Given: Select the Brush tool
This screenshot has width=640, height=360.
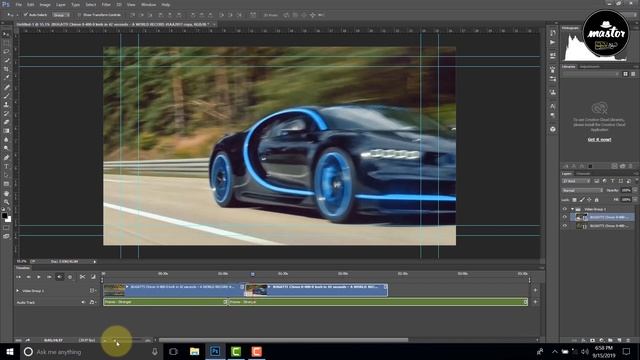Looking at the screenshot, I should tap(6, 96).
